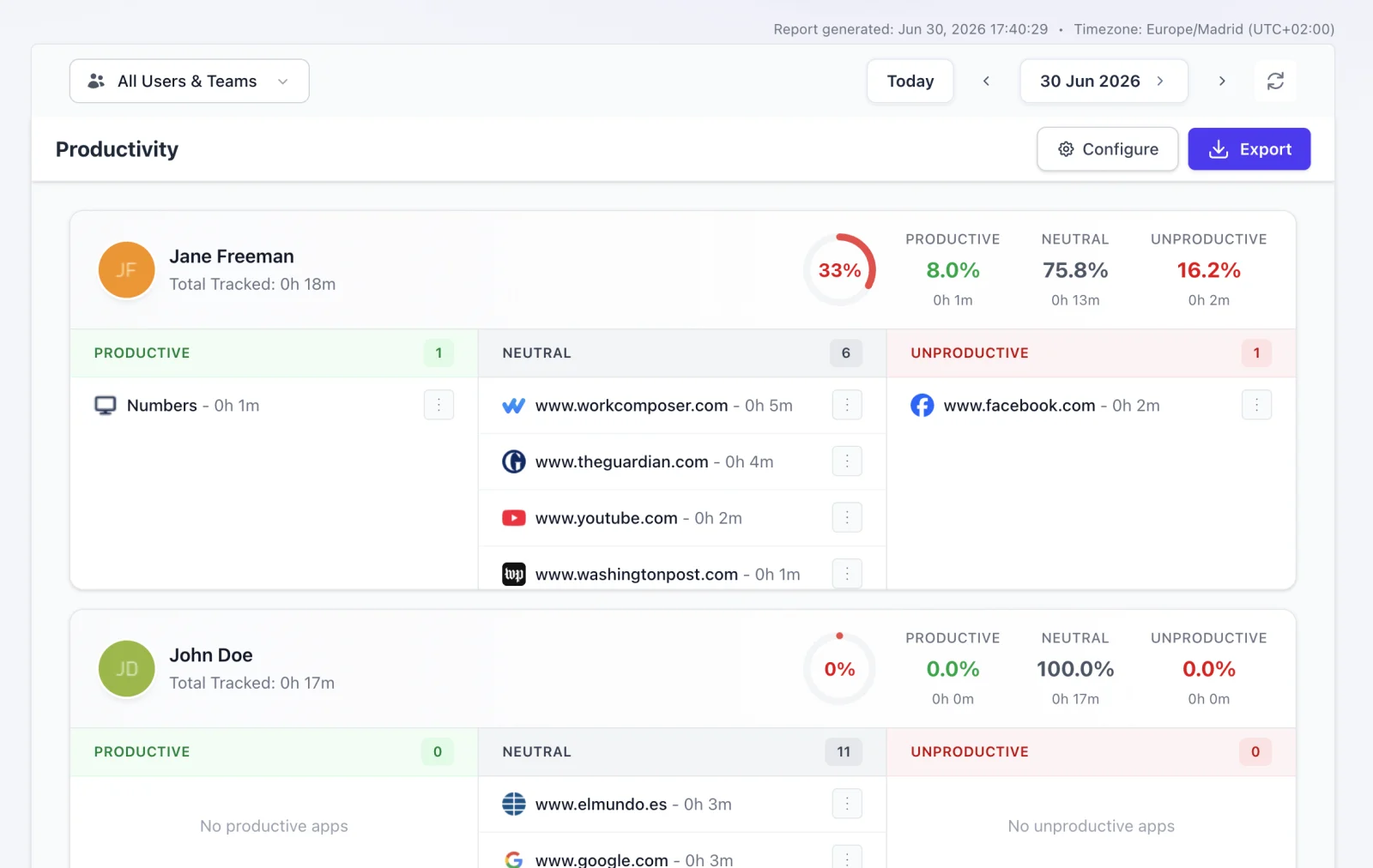Click Jane's 16.2% unproductive value

(1208, 270)
